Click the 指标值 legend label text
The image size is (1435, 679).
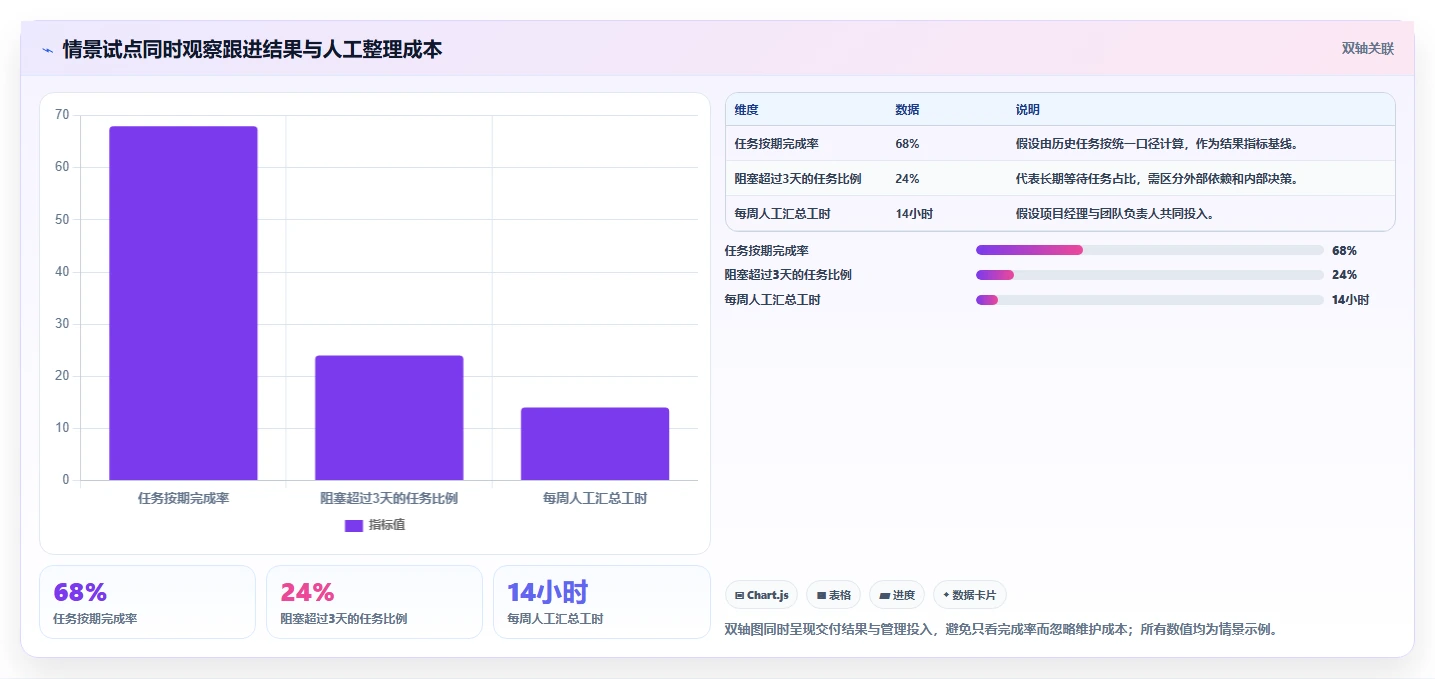[x=387, y=525]
